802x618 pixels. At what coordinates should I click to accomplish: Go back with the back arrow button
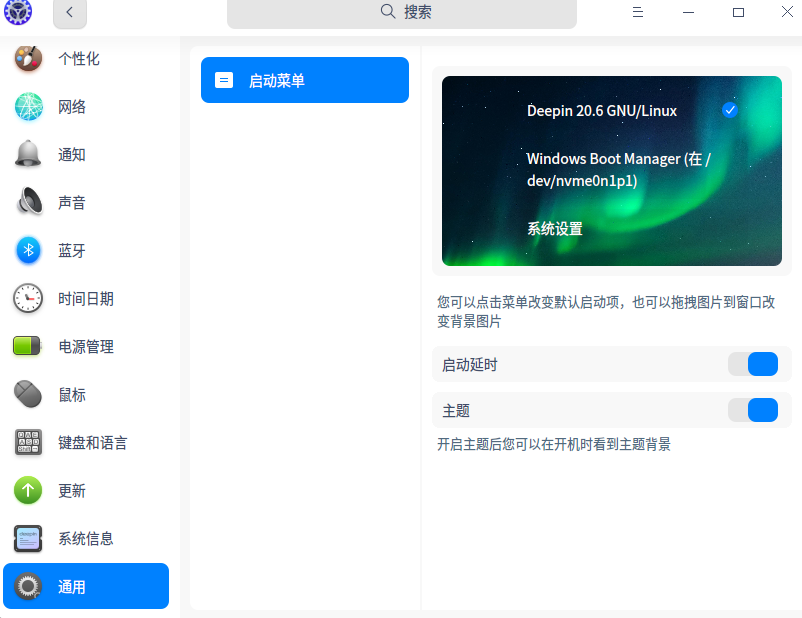[x=70, y=13]
